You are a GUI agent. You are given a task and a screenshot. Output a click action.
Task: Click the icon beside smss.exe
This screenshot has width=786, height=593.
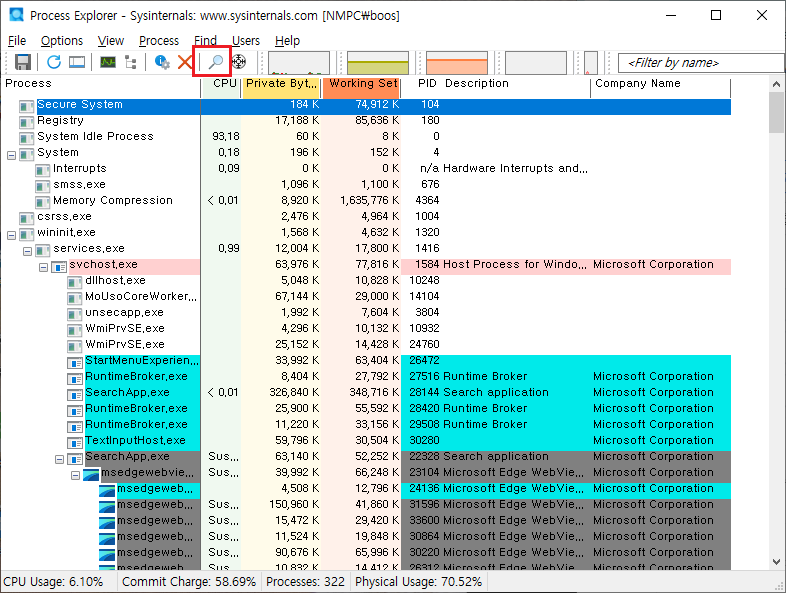pyautogui.click(x=43, y=186)
